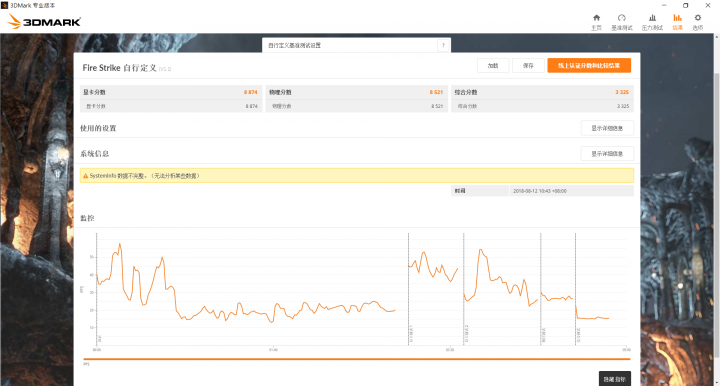This screenshot has height=386, width=720.
Task: Click the 保存 save button
Action: 528,66
